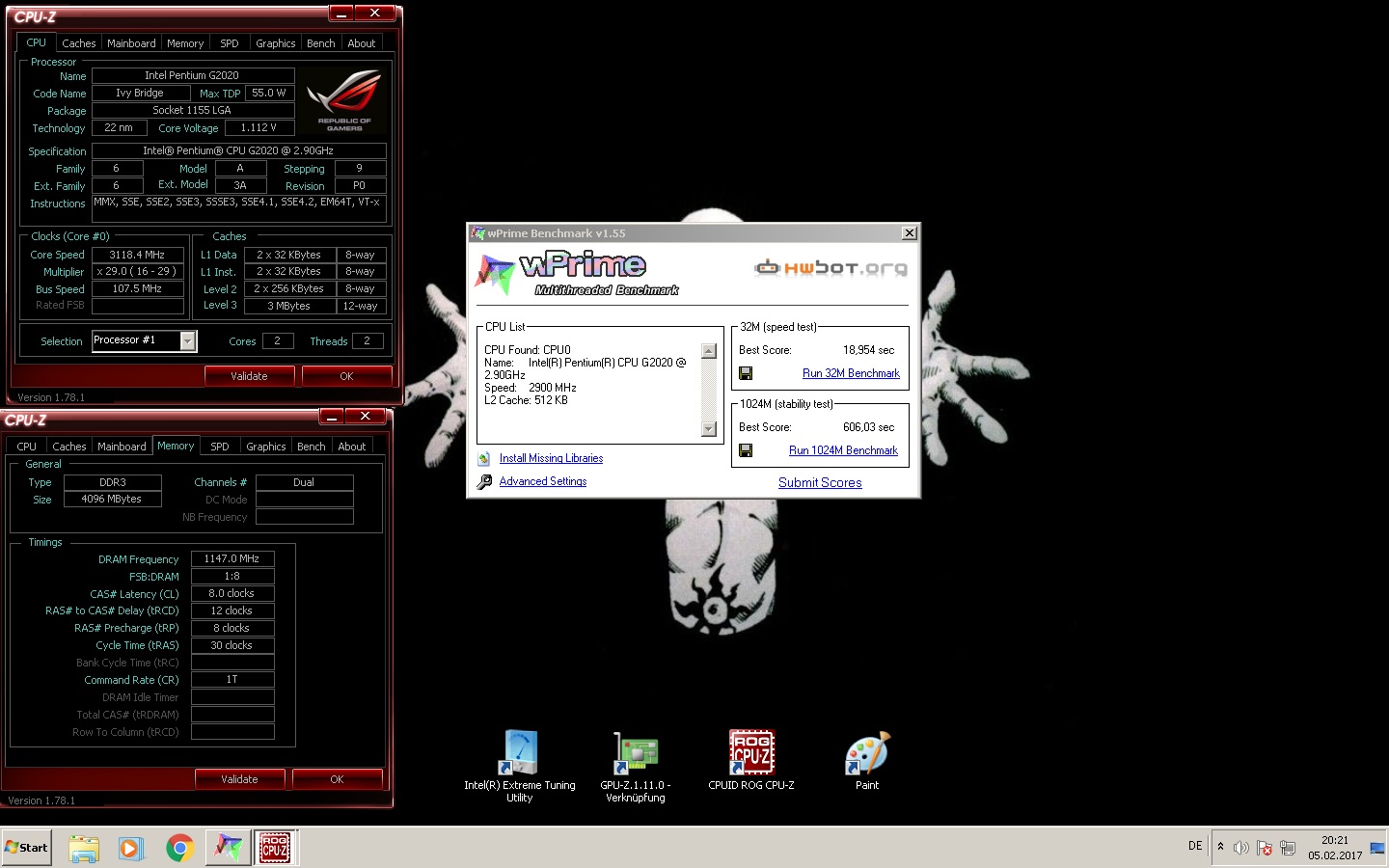
Task: Open the GPU-Z 1.11.0 desktop shortcut
Action: pos(636,766)
